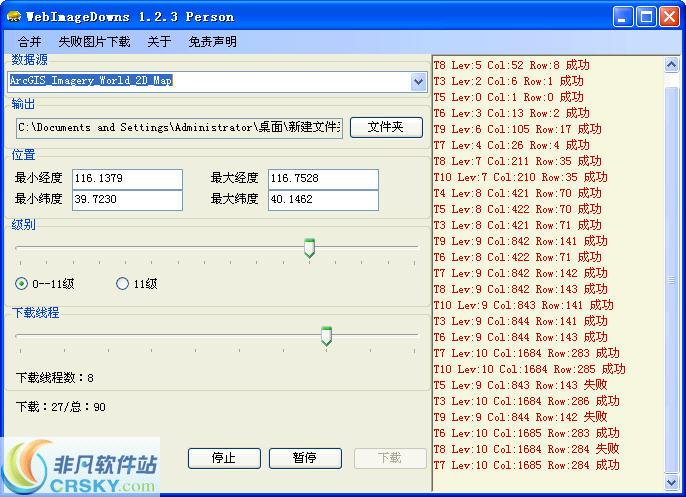Click failed entry T8 Lev:10 Col:1684 Row:284

[527, 449]
